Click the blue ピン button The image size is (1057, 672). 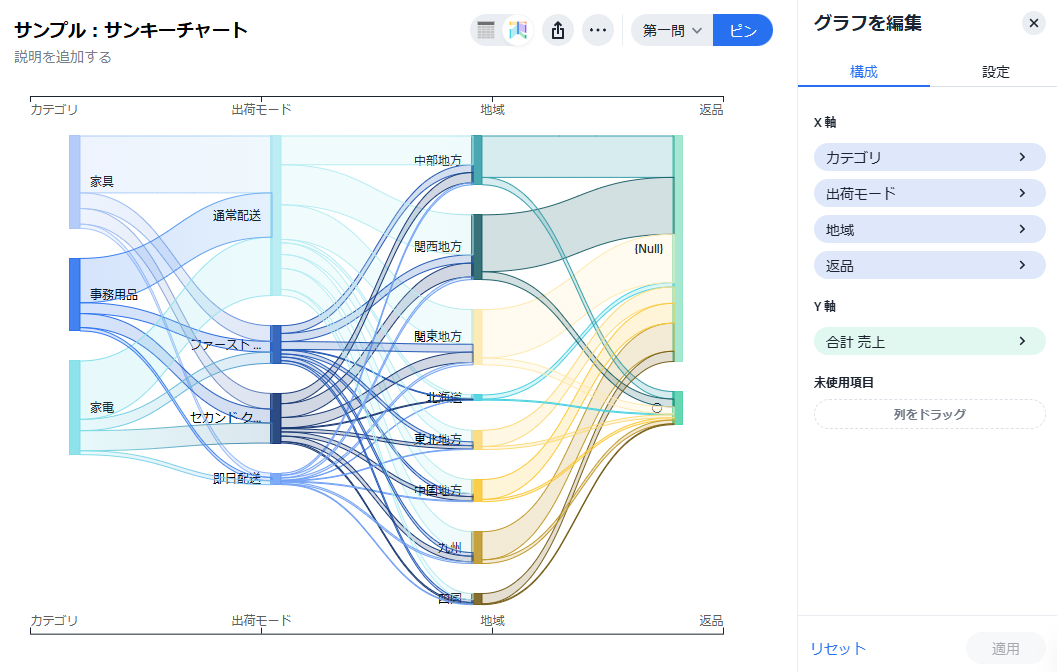[743, 30]
